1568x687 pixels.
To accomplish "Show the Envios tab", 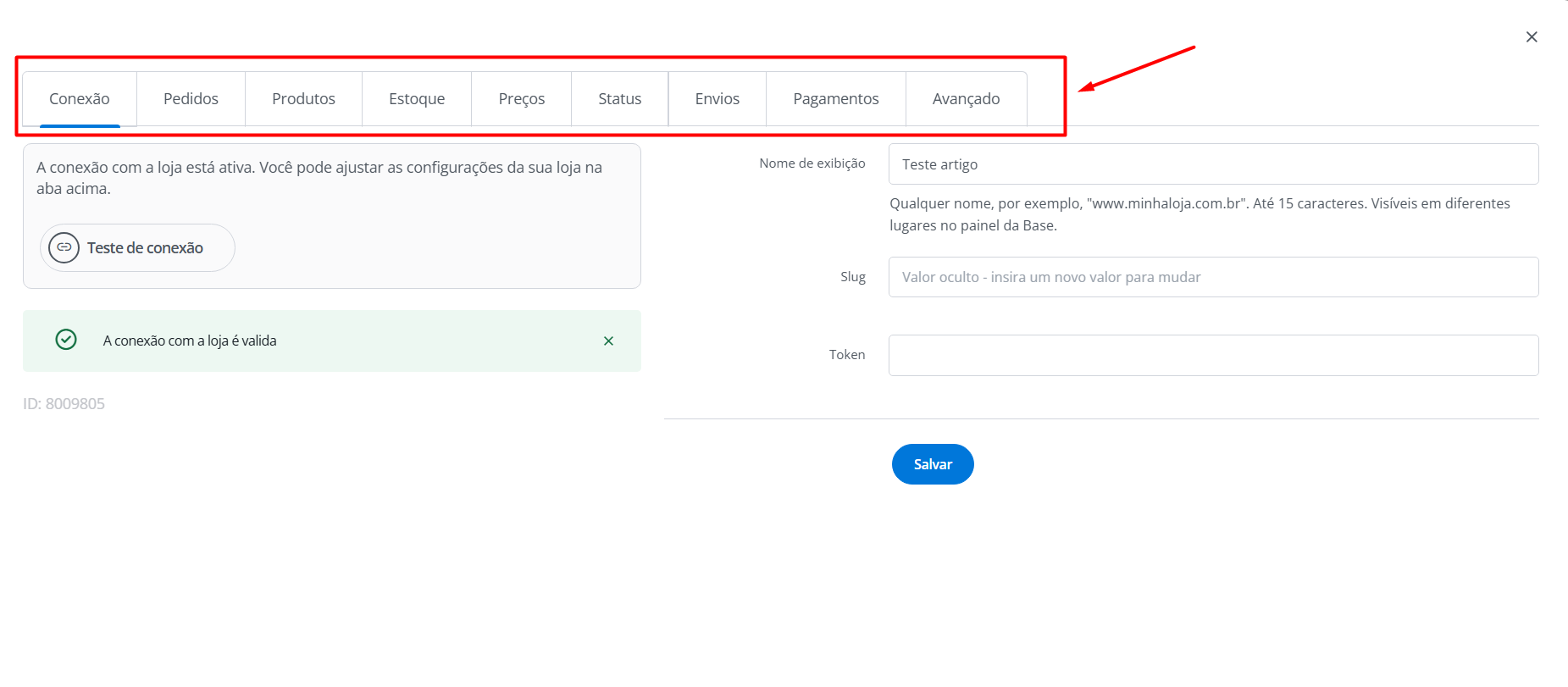I will point(717,99).
